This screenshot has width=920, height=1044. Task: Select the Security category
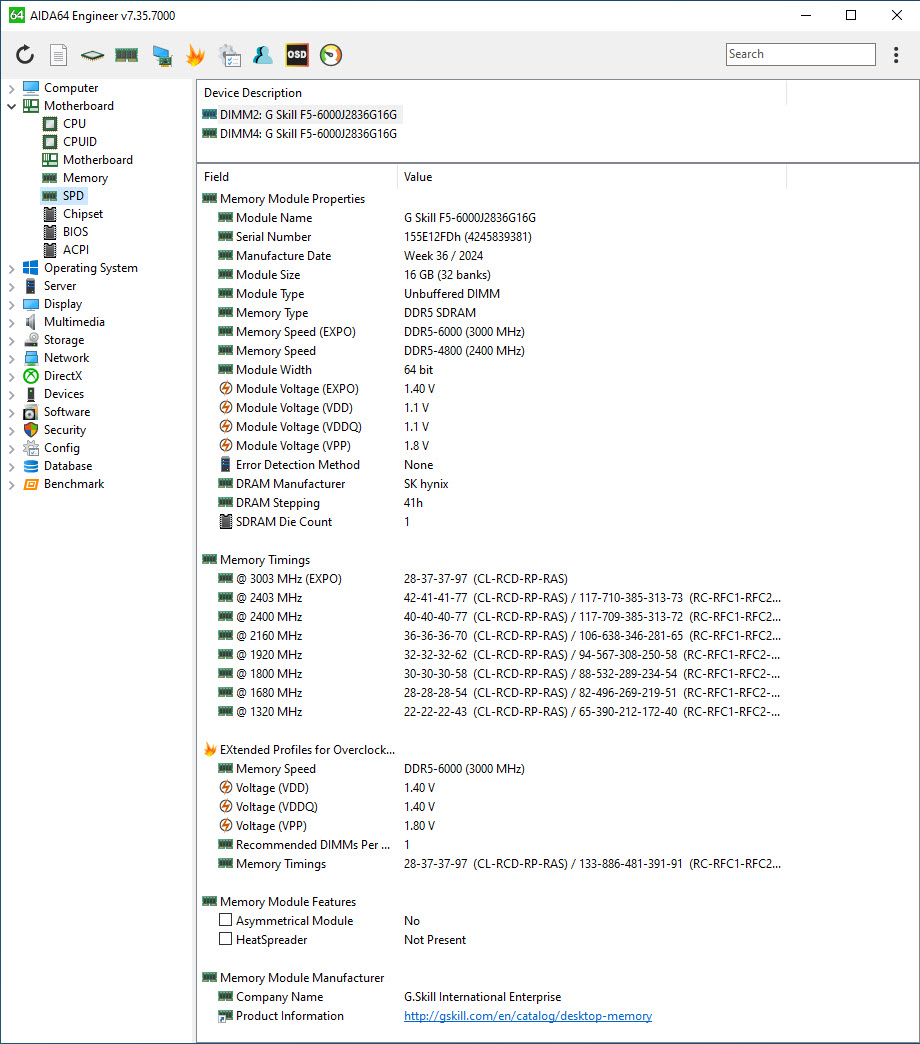[65, 430]
